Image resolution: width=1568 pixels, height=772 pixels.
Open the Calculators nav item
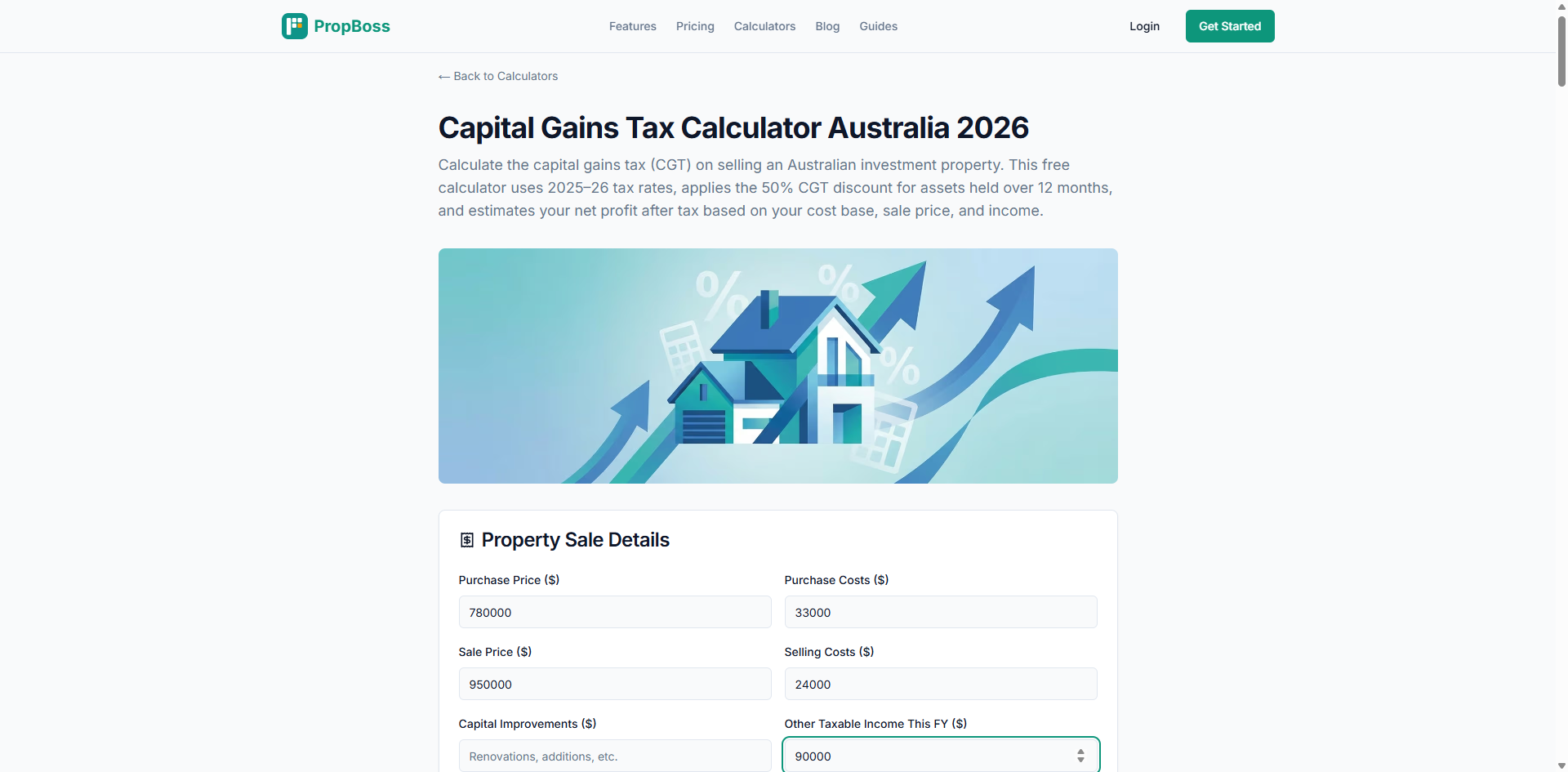click(764, 26)
